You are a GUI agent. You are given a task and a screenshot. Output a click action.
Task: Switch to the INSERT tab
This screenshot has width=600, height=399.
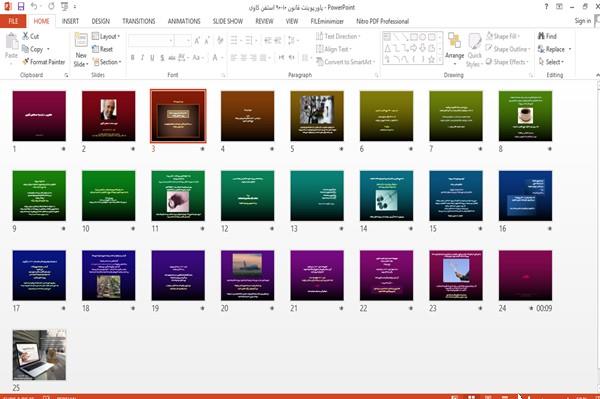pos(70,21)
